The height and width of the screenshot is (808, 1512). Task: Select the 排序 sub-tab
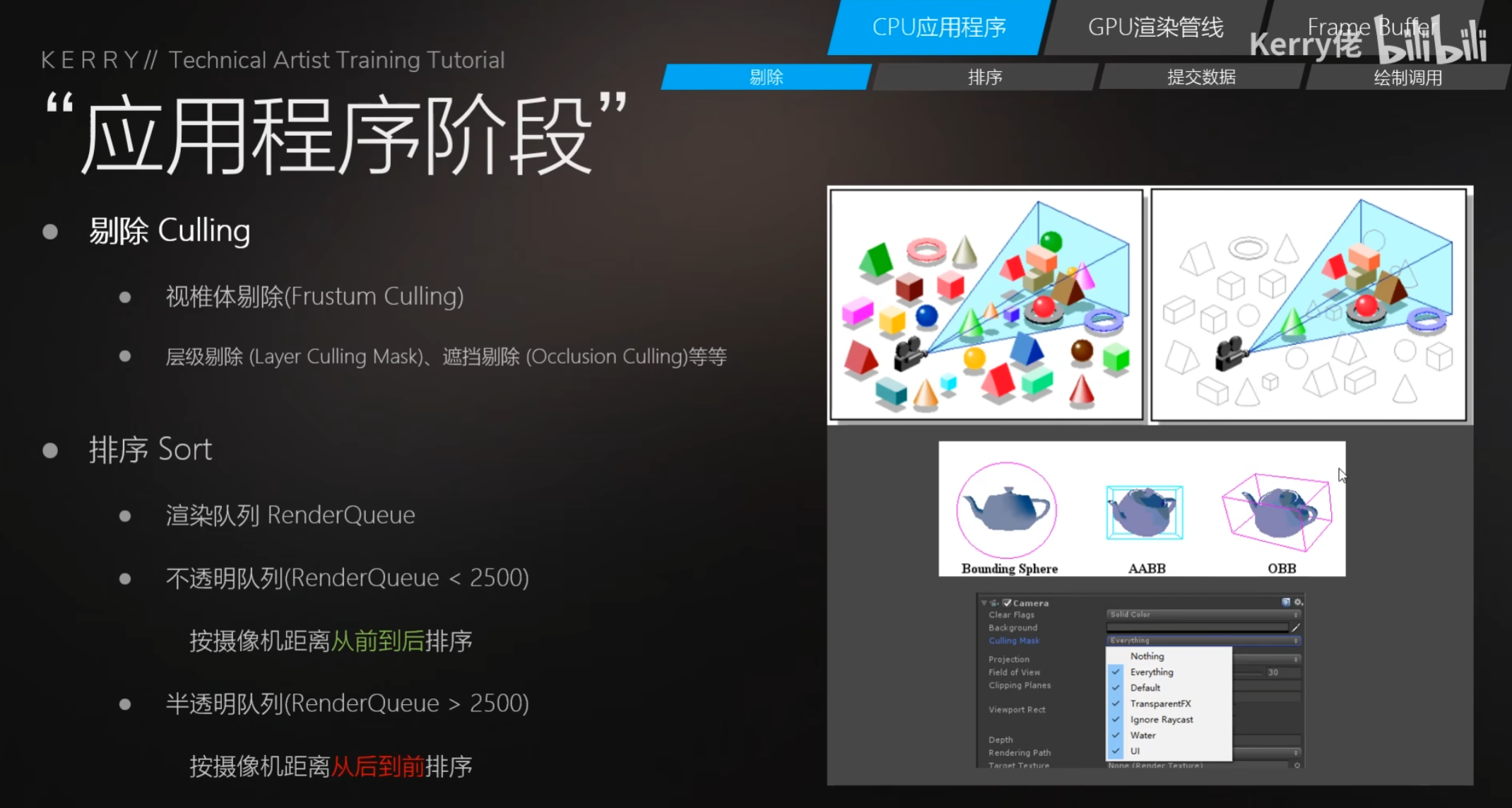(984, 77)
